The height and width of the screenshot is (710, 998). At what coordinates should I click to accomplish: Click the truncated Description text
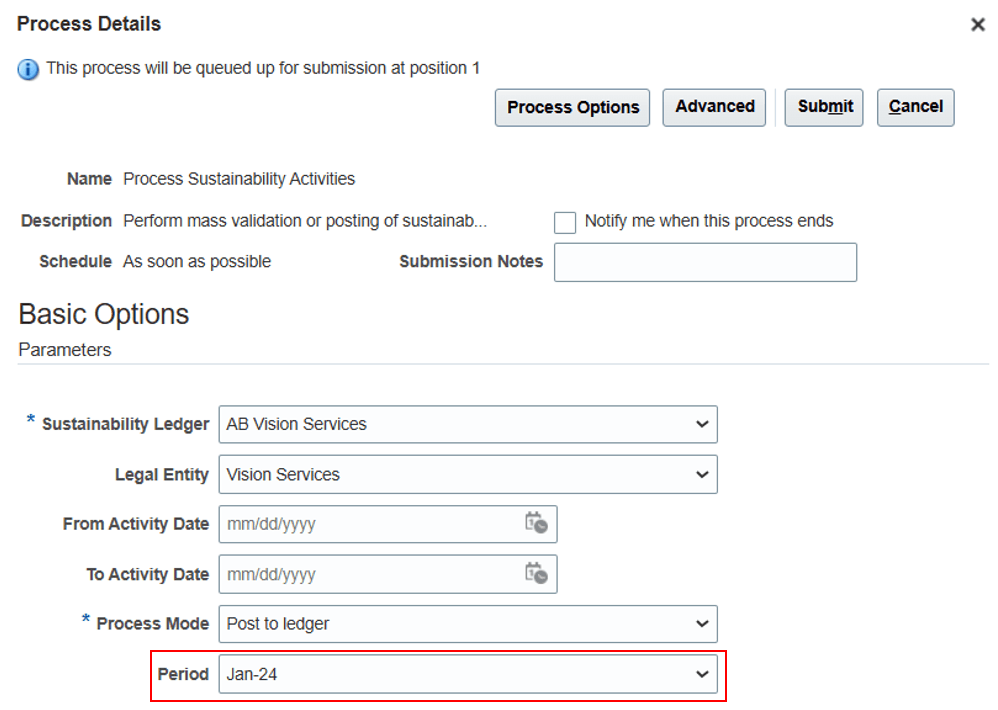pos(305,221)
